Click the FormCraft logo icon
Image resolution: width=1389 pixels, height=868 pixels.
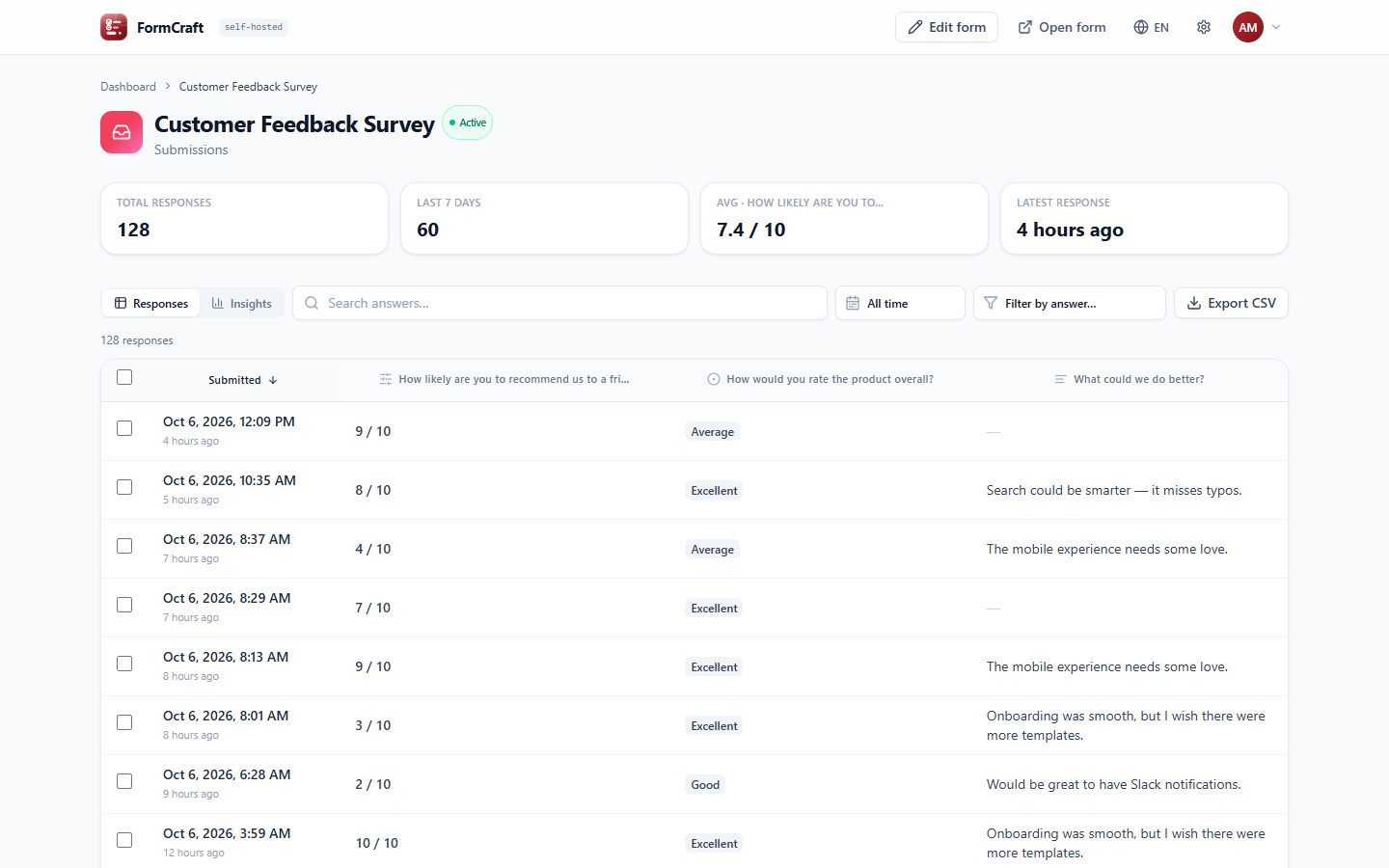pos(114,27)
